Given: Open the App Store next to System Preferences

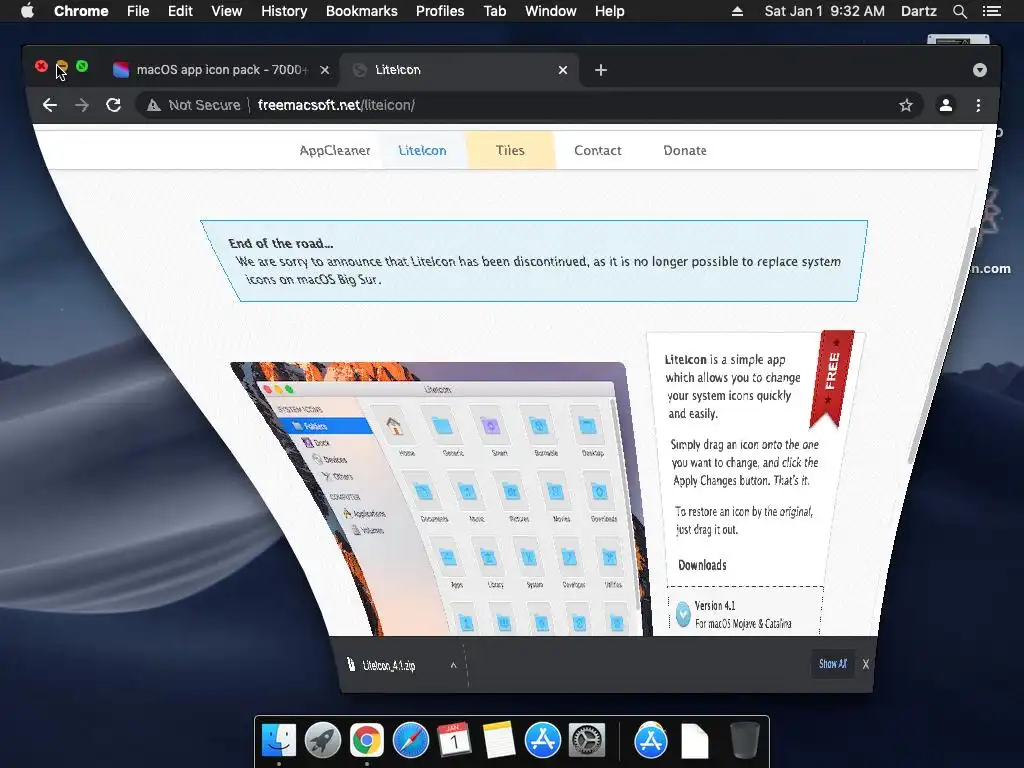Looking at the screenshot, I should tap(543, 741).
